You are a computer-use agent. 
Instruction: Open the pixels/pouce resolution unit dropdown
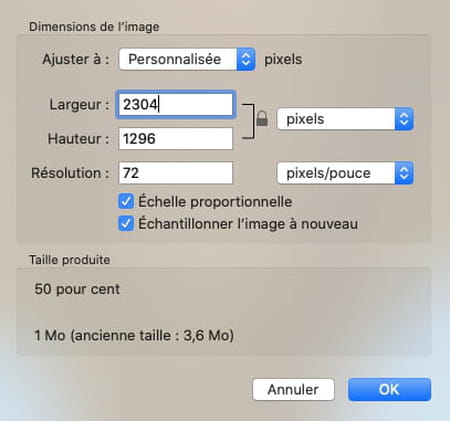click(x=345, y=173)
